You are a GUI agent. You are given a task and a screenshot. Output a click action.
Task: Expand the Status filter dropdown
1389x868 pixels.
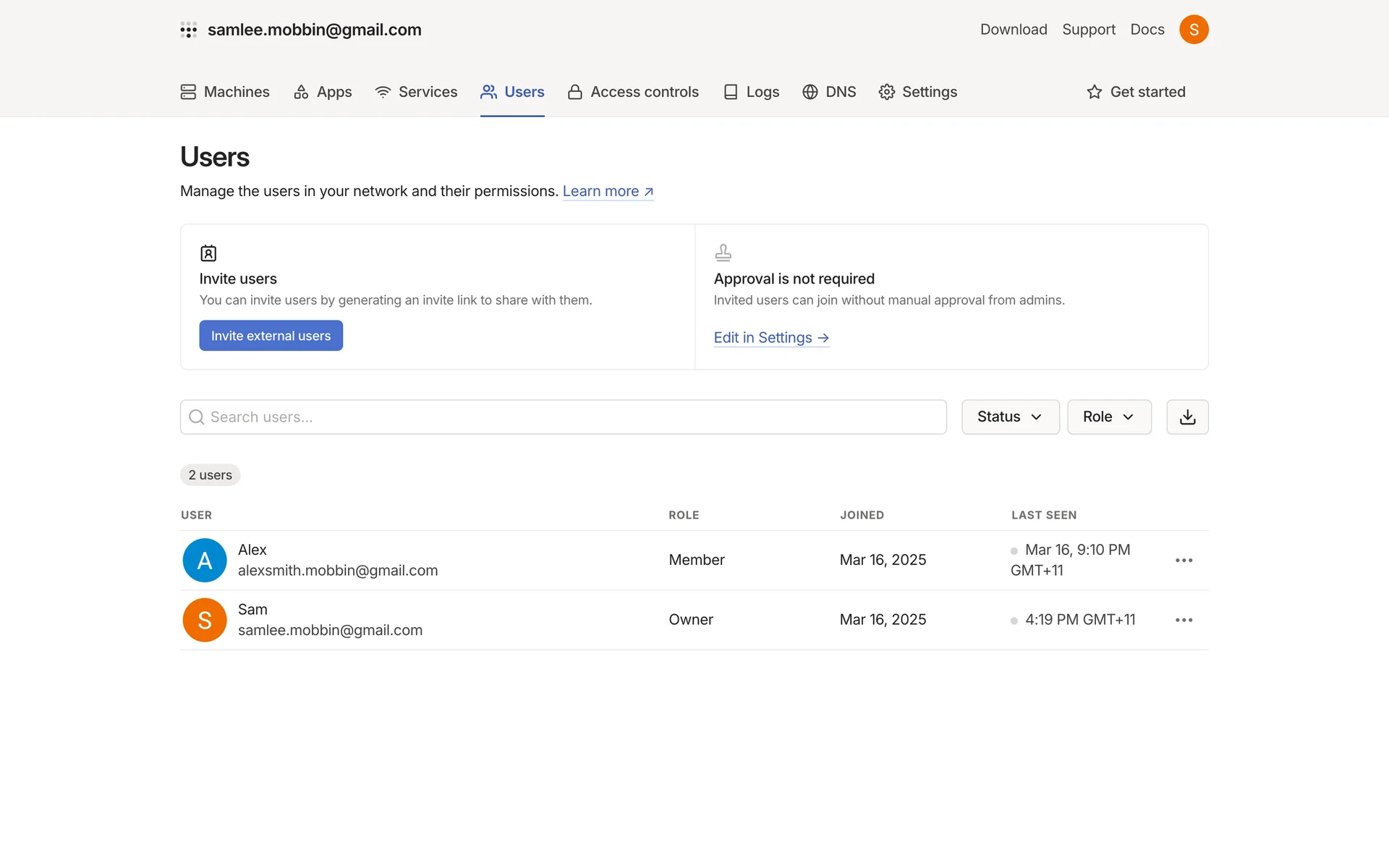point(1010,417)
